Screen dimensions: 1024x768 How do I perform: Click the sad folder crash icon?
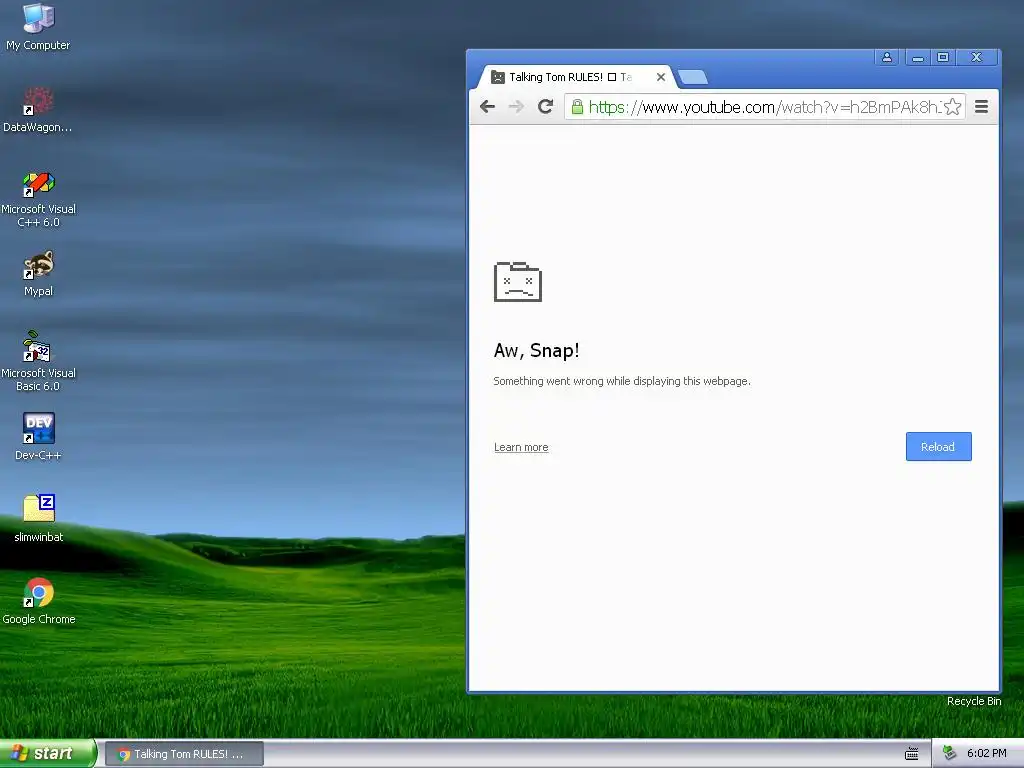(x=518, y=281)
